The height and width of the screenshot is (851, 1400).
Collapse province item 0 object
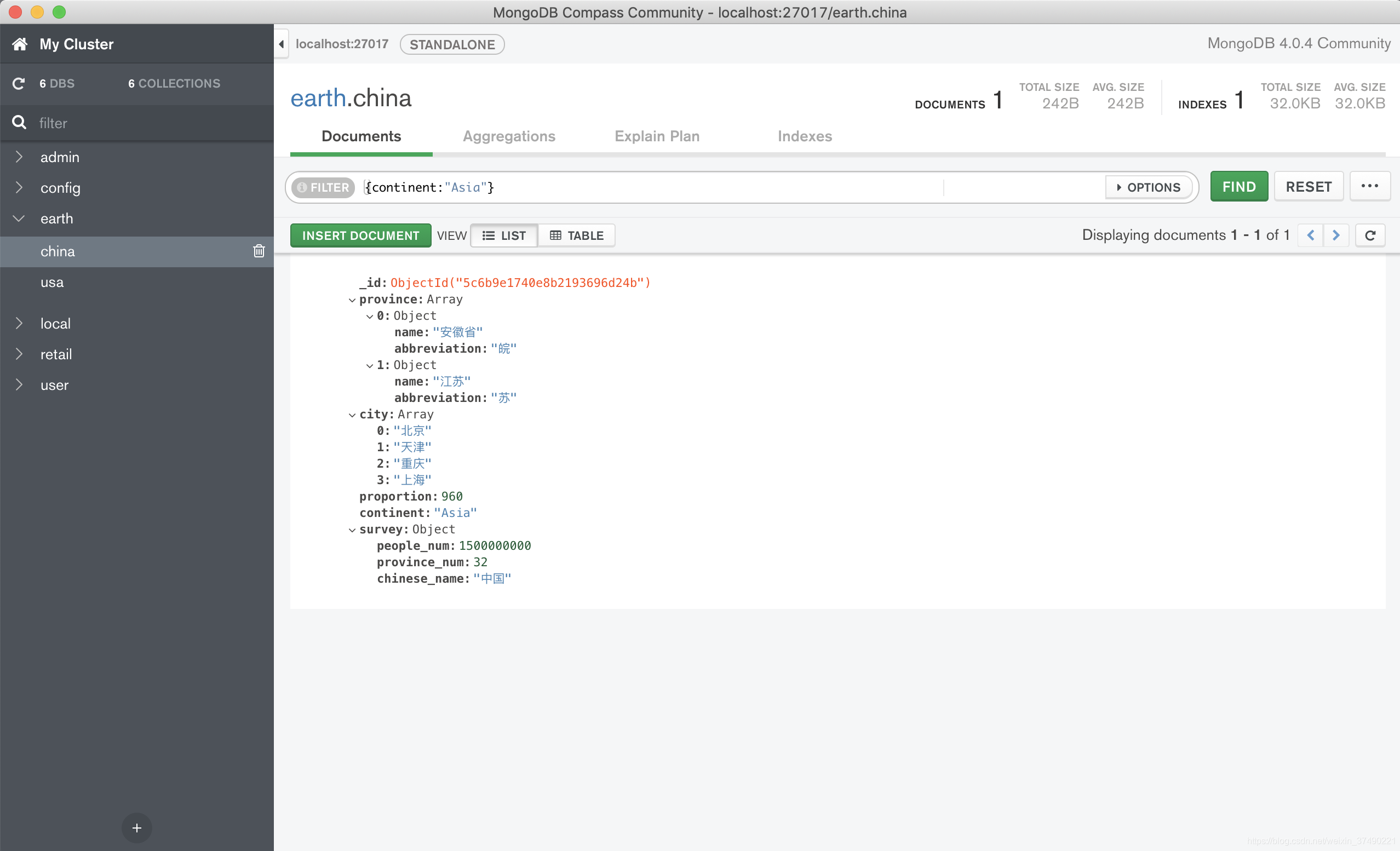[370, 317]
